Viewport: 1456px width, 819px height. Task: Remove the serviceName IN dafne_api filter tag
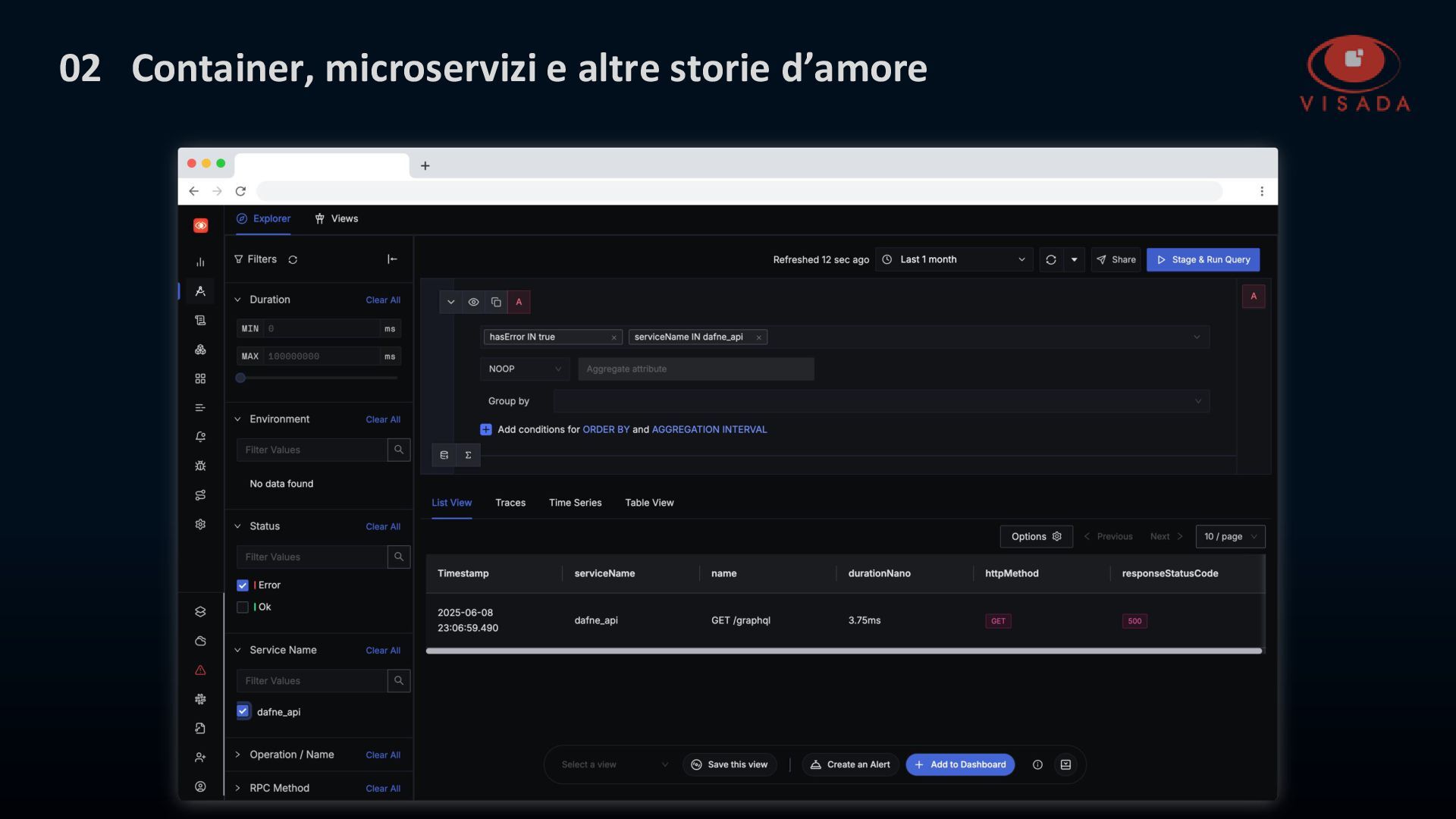[x=758, y=337]
